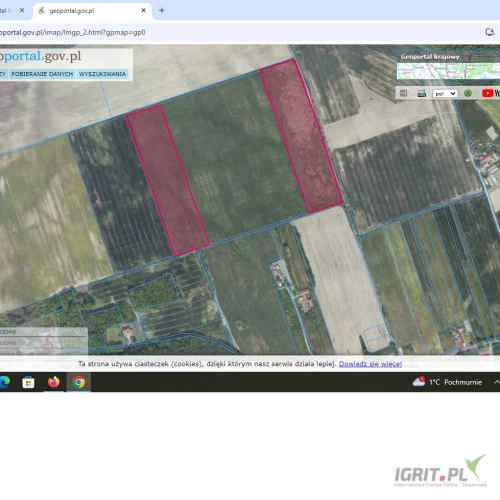Open a new browser tab
This screenshot has height=500, width=500.
pyautogui.click(x=162, y=10)
